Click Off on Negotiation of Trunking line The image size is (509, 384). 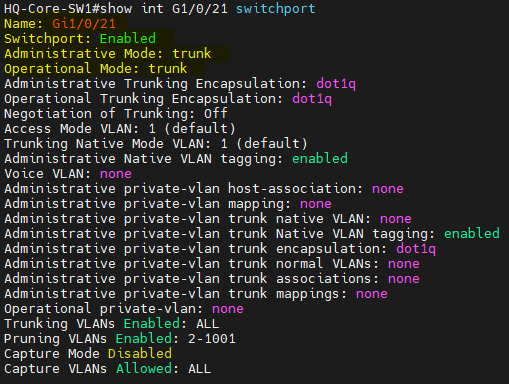click(216, 114)
